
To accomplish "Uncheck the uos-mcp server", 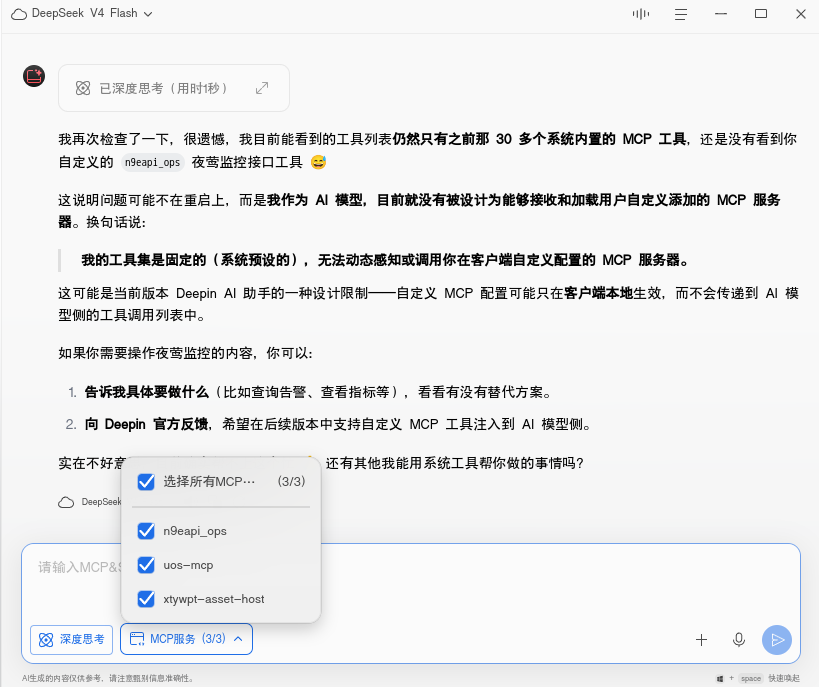I will click(x=146, y=565).
